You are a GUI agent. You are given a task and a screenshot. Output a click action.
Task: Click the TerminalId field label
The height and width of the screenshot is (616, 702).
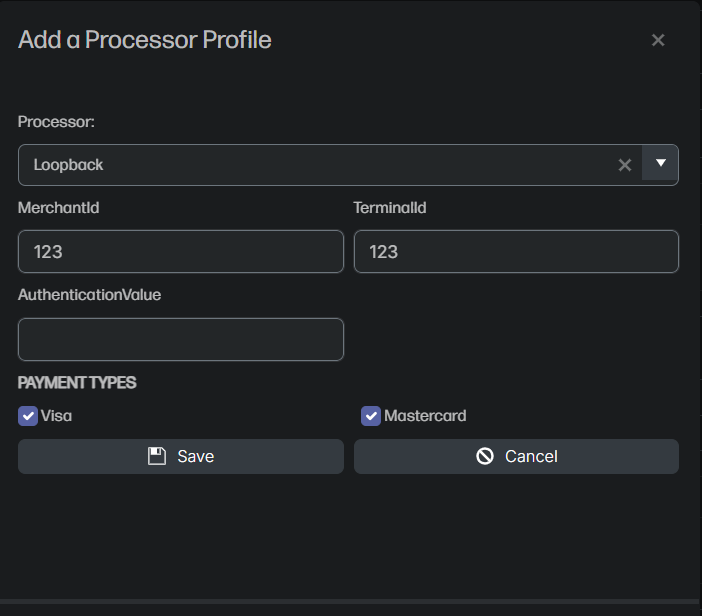(x=390, y=208)
